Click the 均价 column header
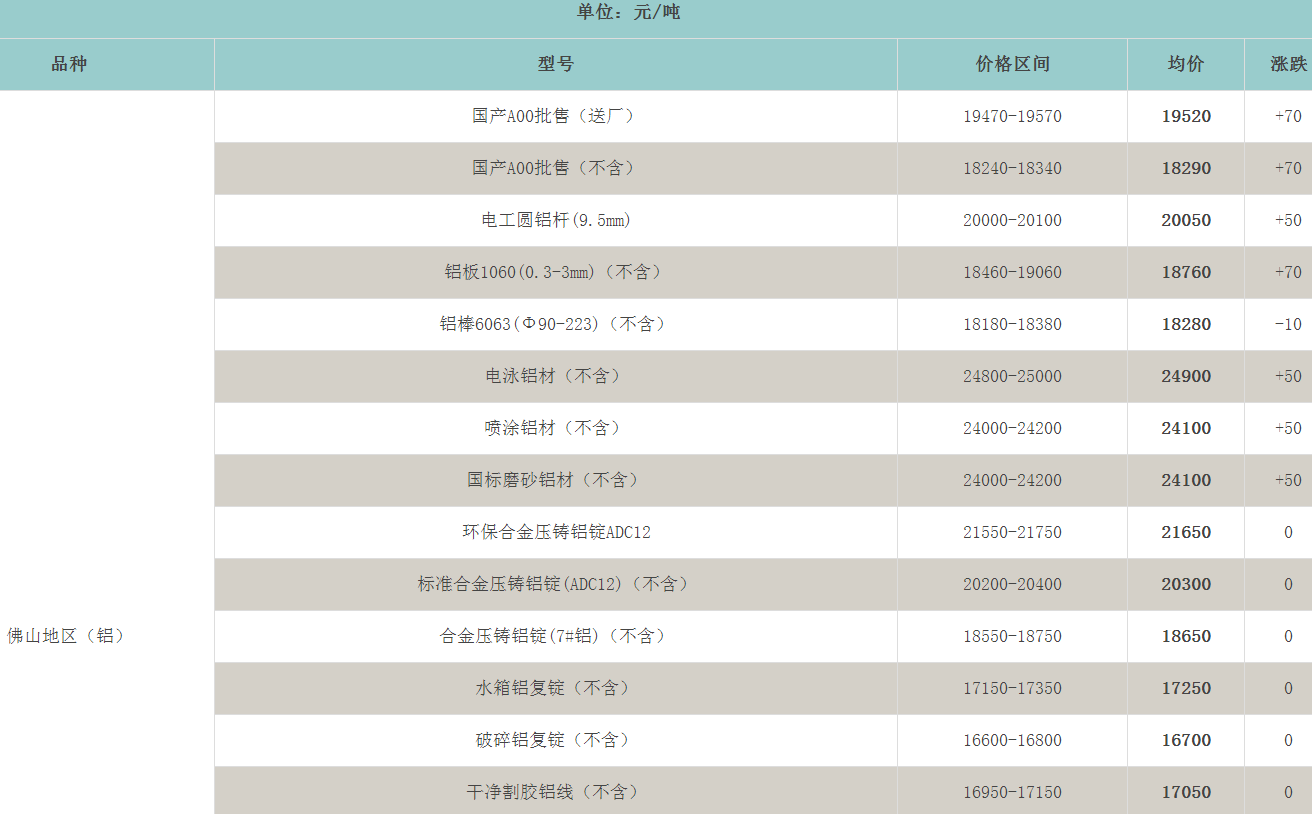 [x=1186, y=64]
